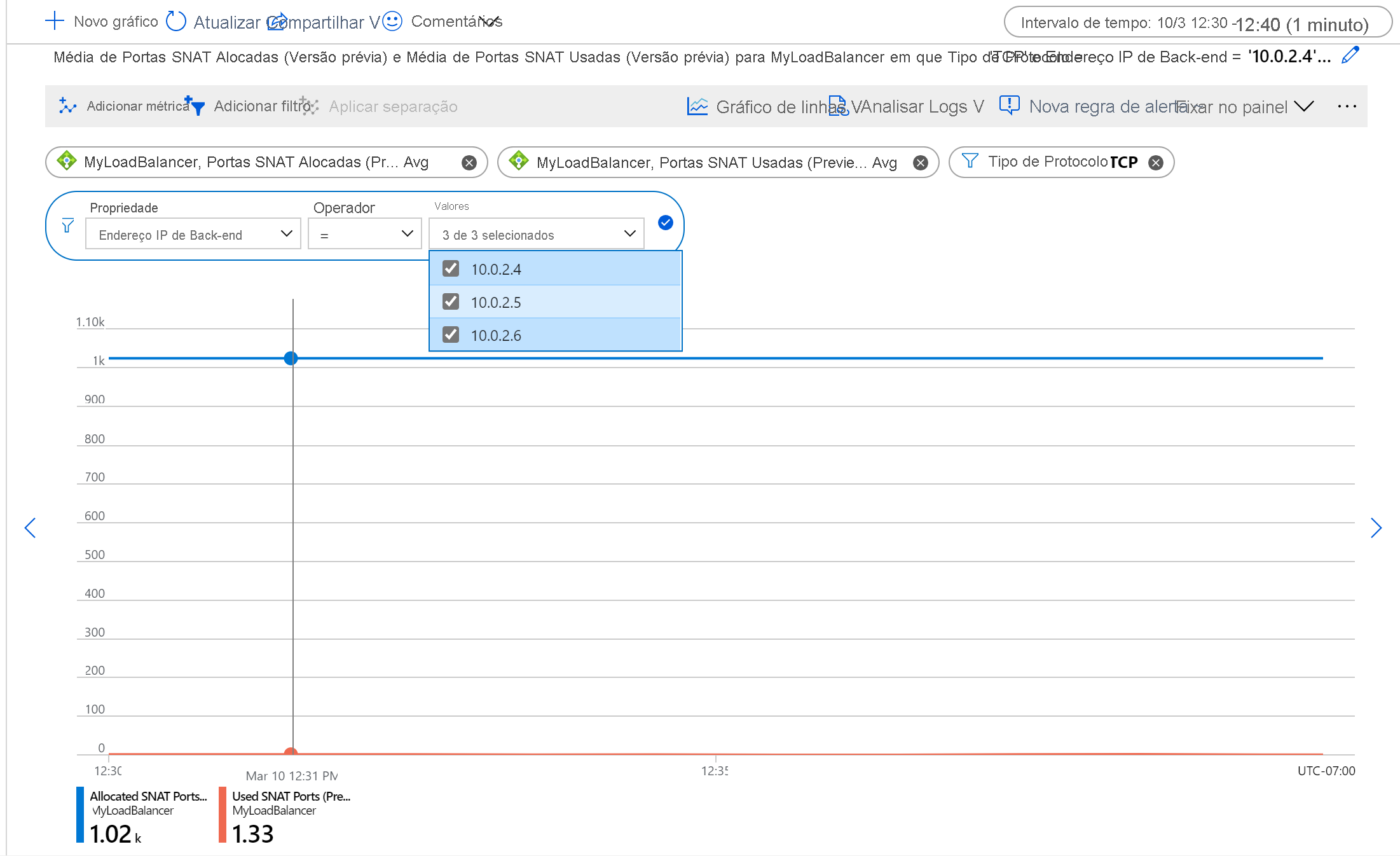Remove the Tipo de Protocolo TCP filter
This screenshot has height=856, width=1400.
click(x=1156, y=163)
